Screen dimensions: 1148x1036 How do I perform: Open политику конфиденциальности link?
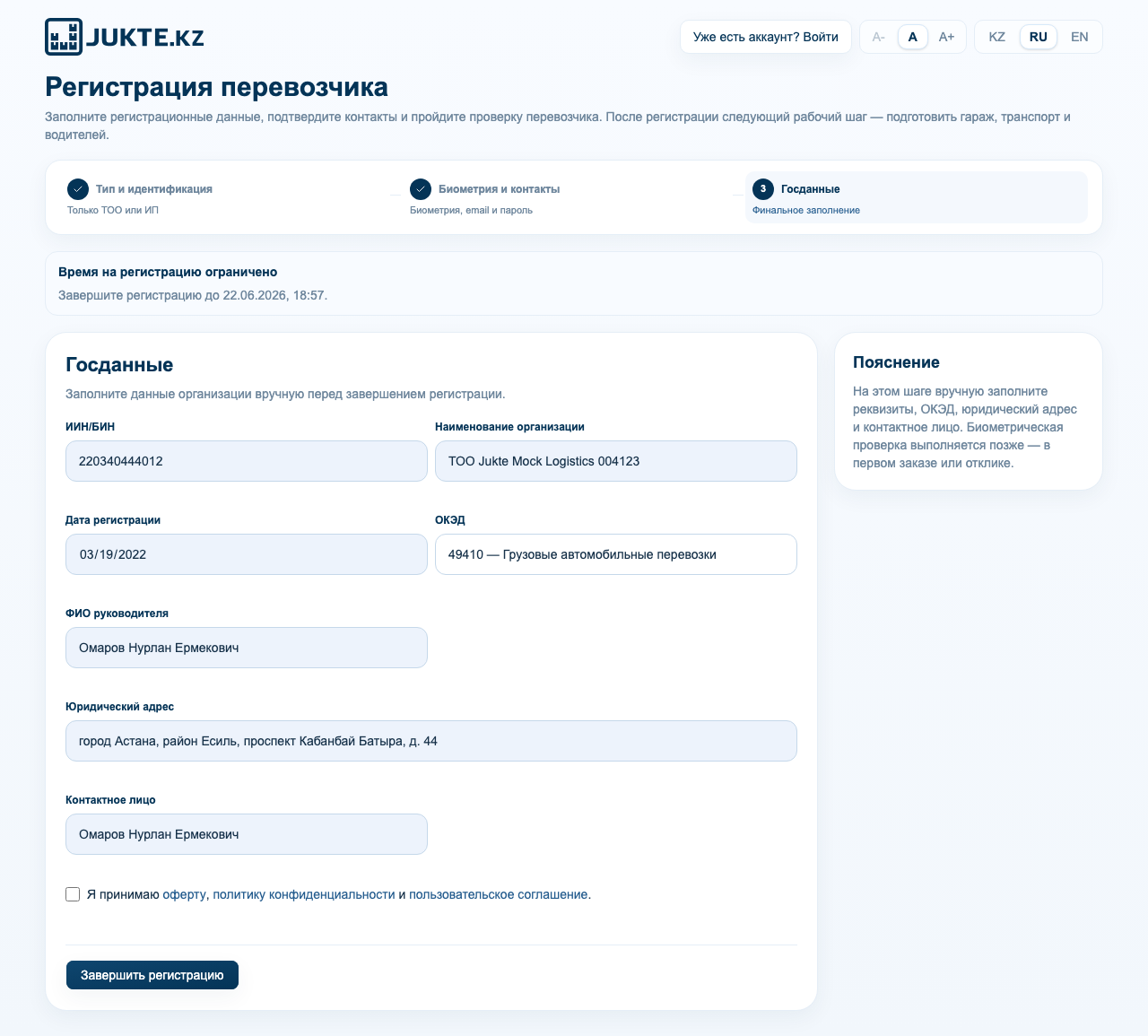coord(304,894)
